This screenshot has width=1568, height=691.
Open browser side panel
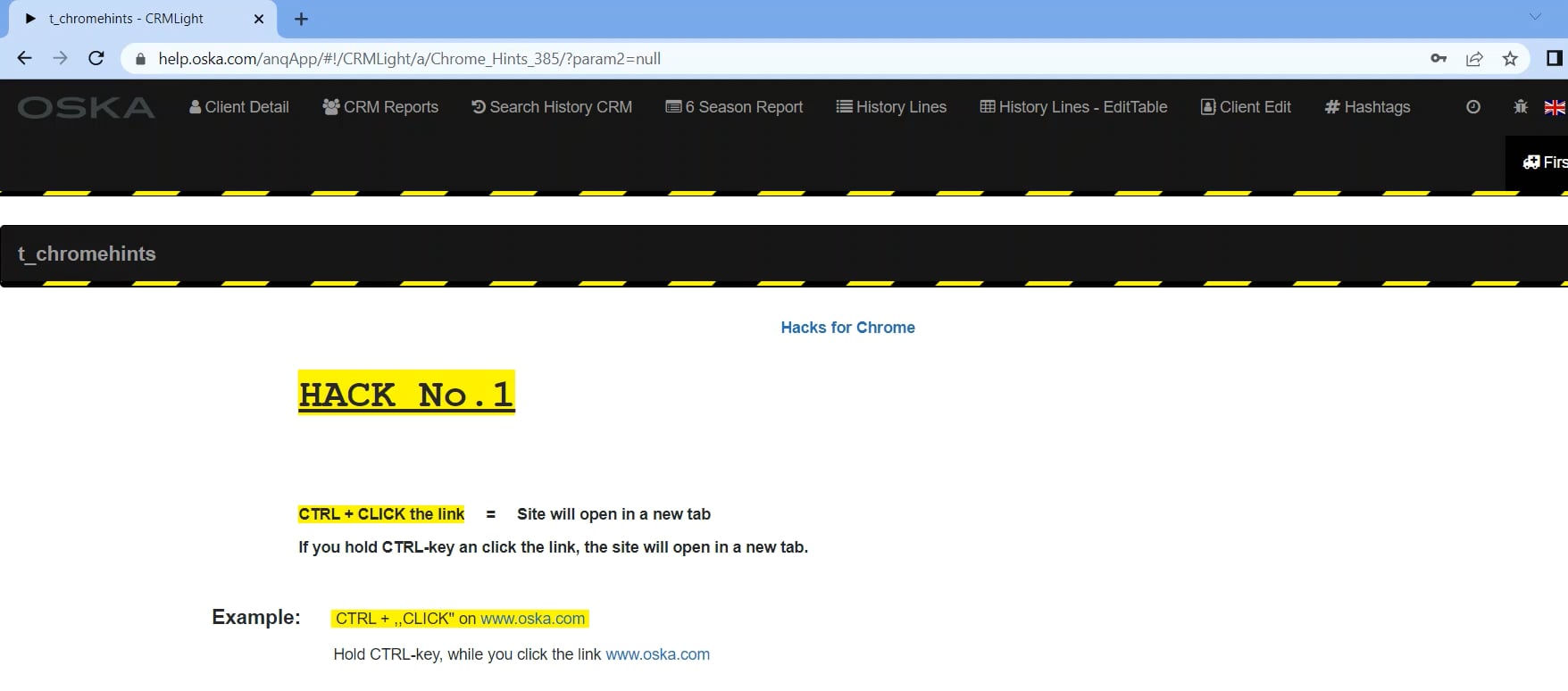click(1554, 58)
